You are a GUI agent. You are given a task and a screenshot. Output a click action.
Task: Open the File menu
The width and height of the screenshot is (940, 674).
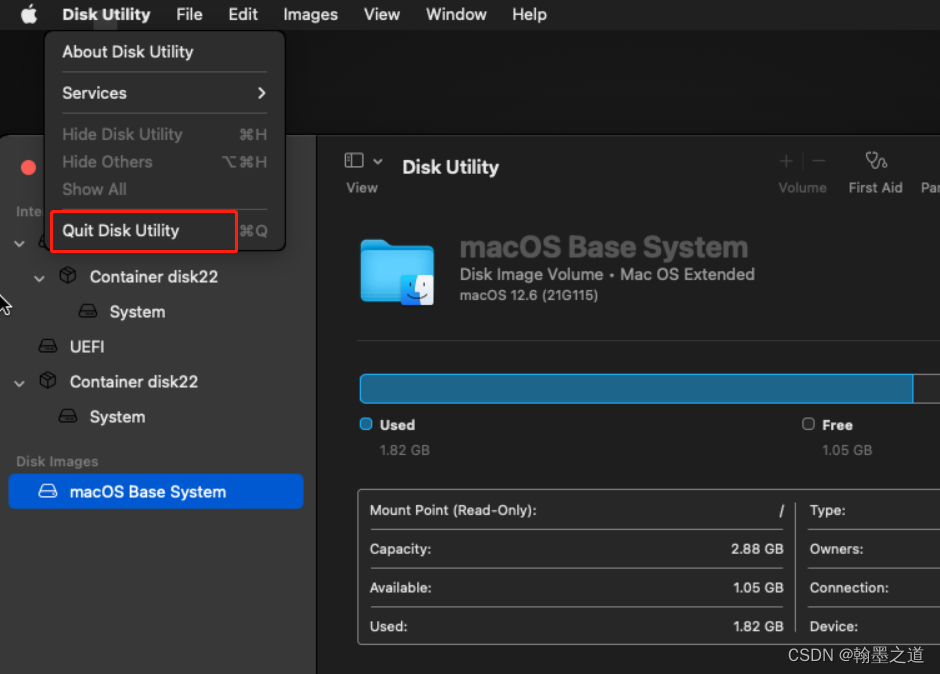point(189,14)
